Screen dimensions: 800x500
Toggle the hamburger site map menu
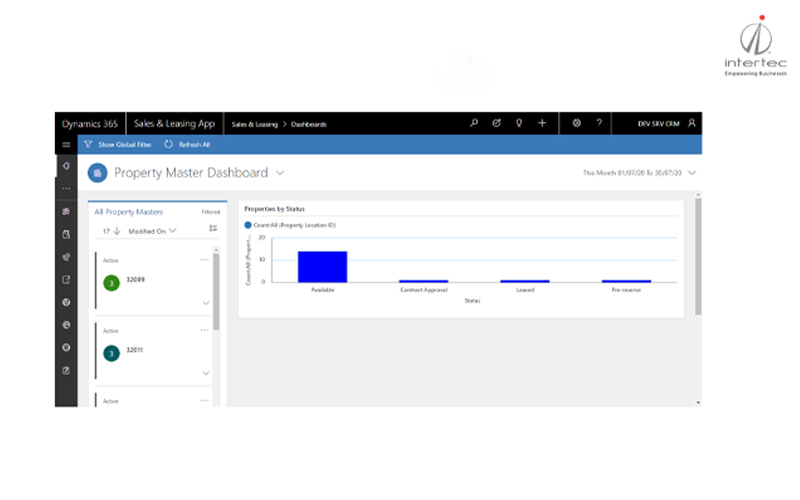pos(66,145)
